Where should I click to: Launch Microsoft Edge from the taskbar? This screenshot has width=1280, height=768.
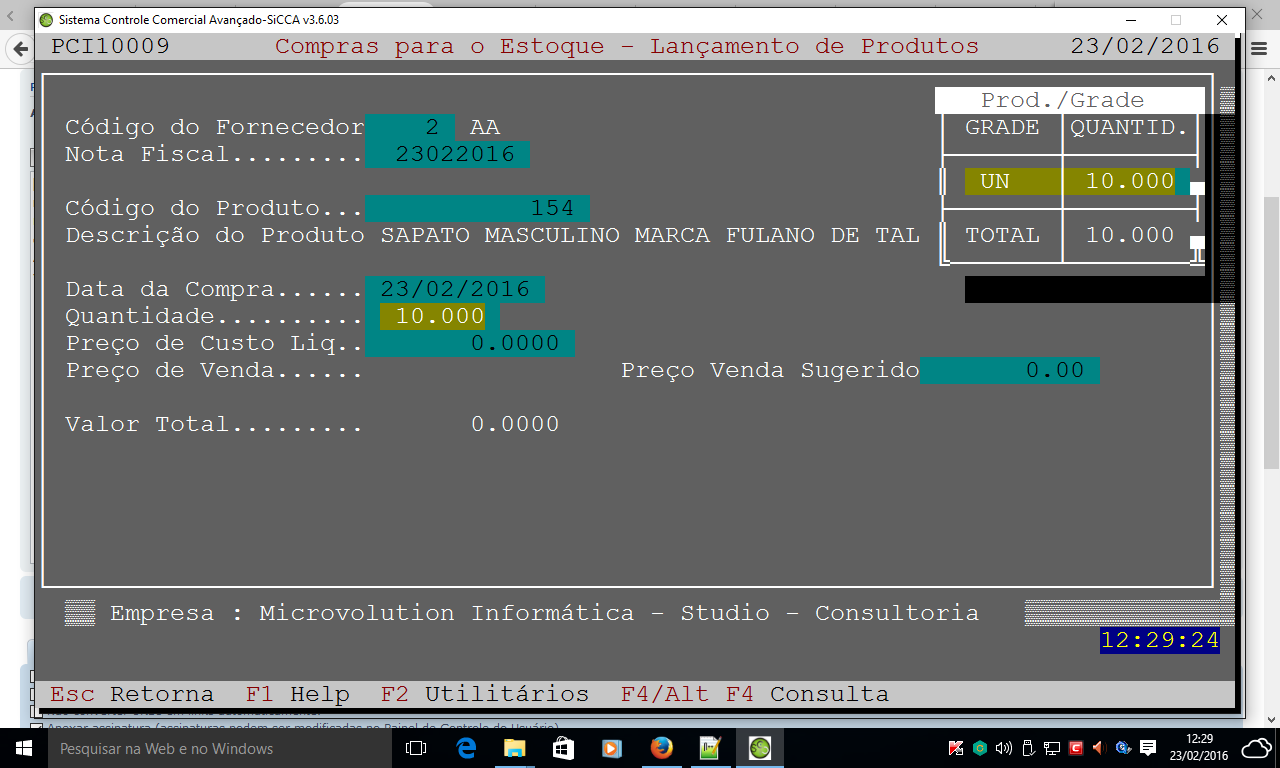[x=466, y=748]
